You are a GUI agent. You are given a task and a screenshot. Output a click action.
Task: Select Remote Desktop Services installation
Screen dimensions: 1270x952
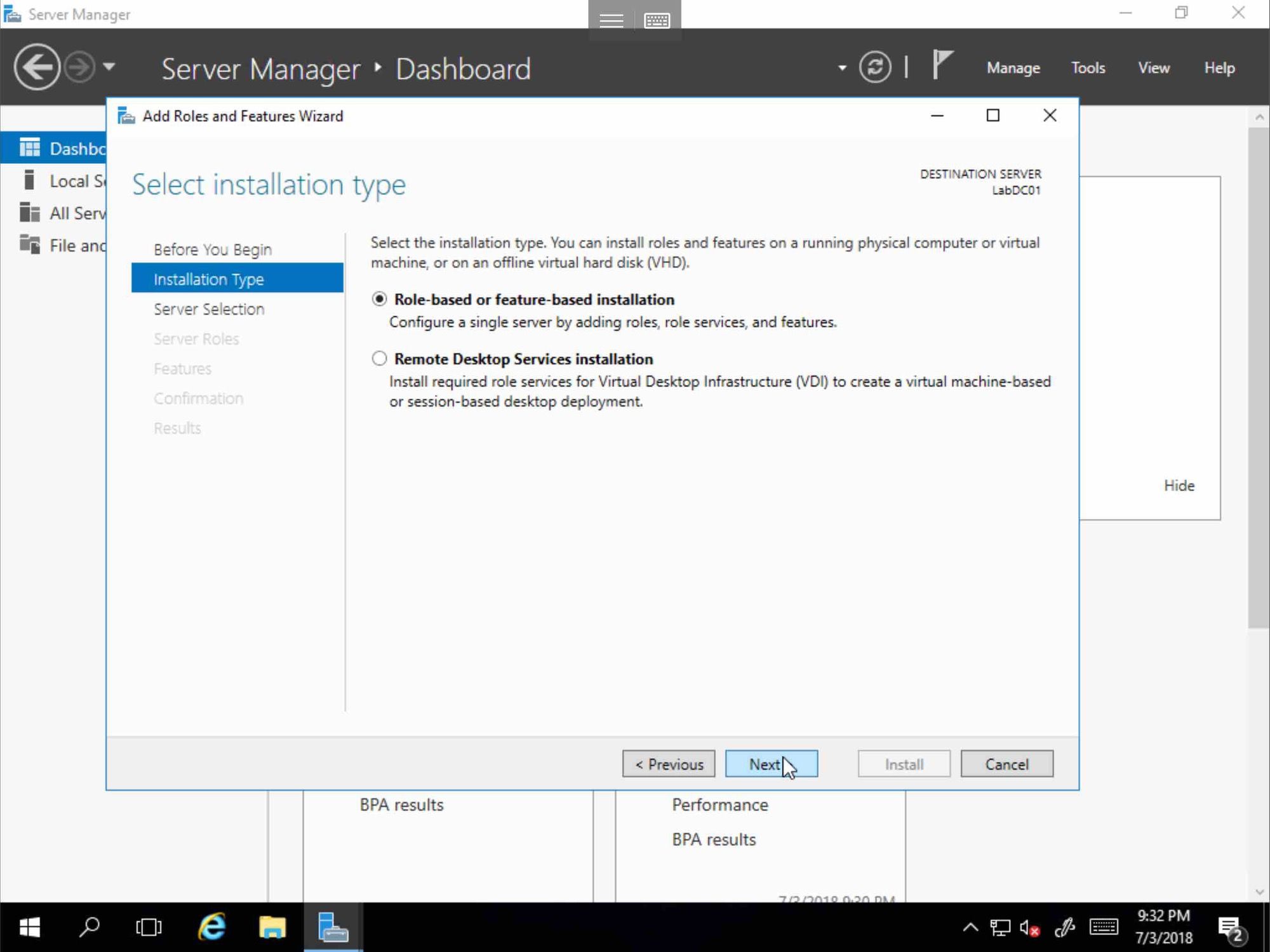(x=379, y=359)
